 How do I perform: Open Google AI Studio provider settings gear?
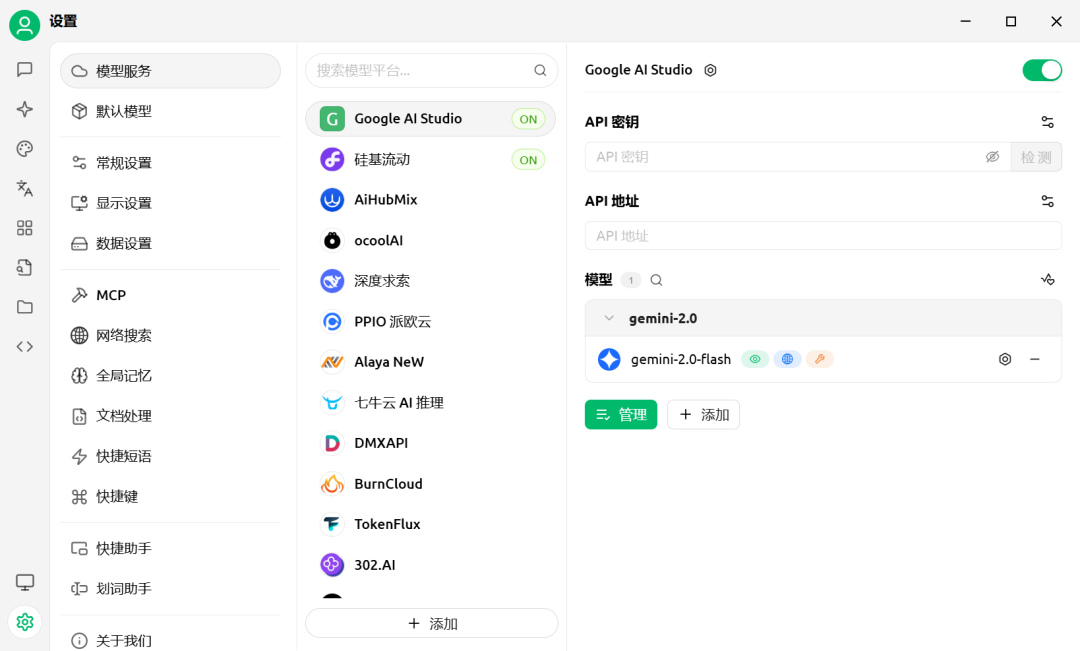tap(710, 70)
